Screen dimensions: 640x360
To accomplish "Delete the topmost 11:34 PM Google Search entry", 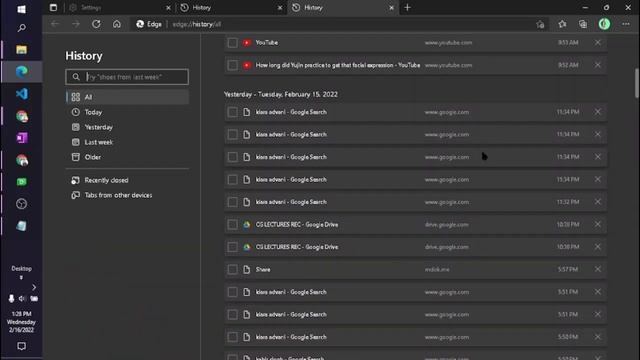I will 598,112.
